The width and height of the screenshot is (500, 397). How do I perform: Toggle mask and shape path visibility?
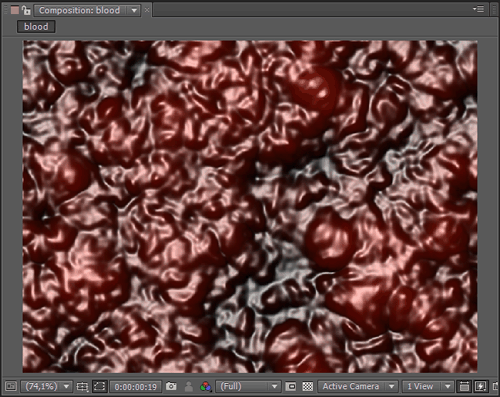99,386
